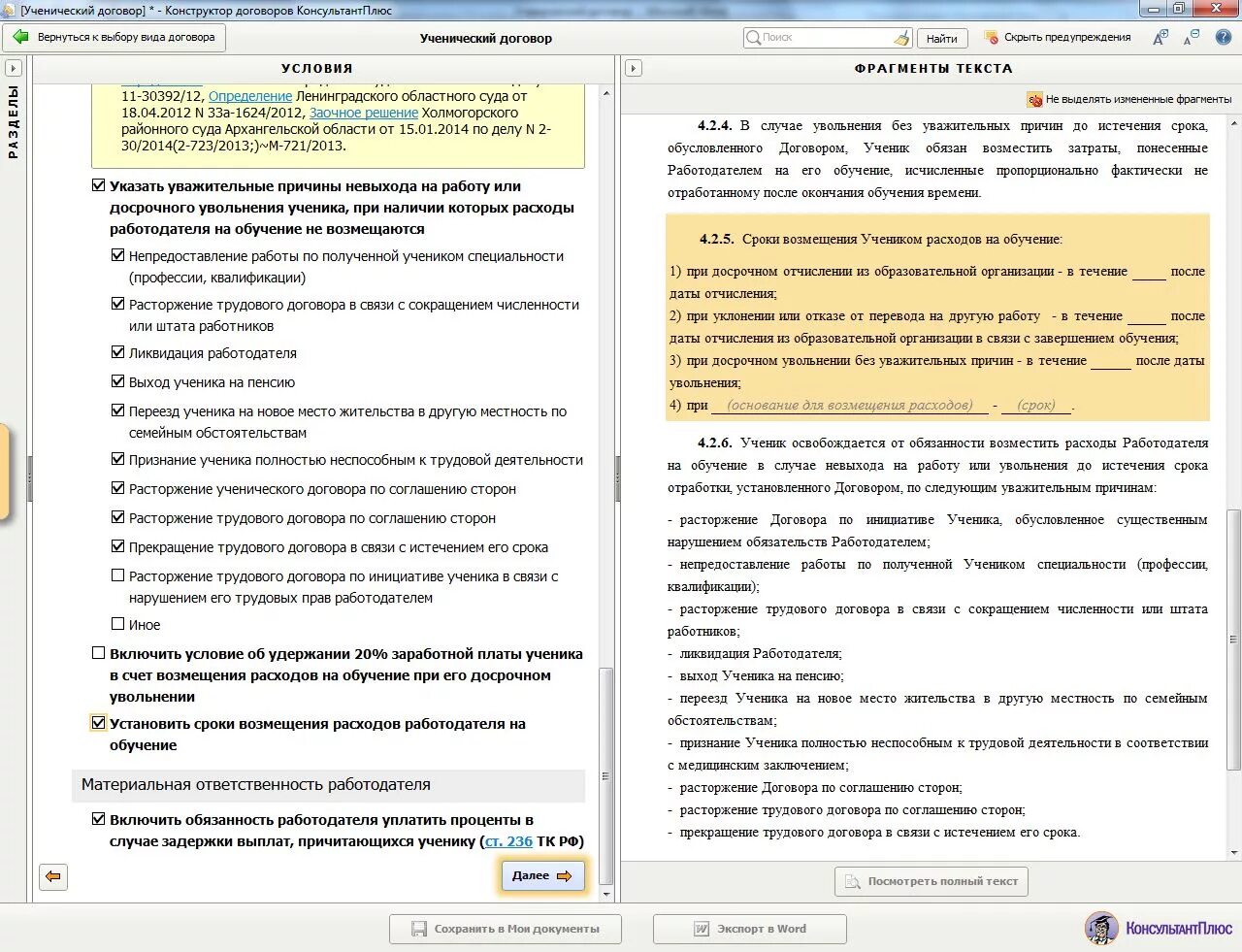Open the Заочное решение link
The width and height of the screenshot is (1242, 952).
(x=364, y=113)
